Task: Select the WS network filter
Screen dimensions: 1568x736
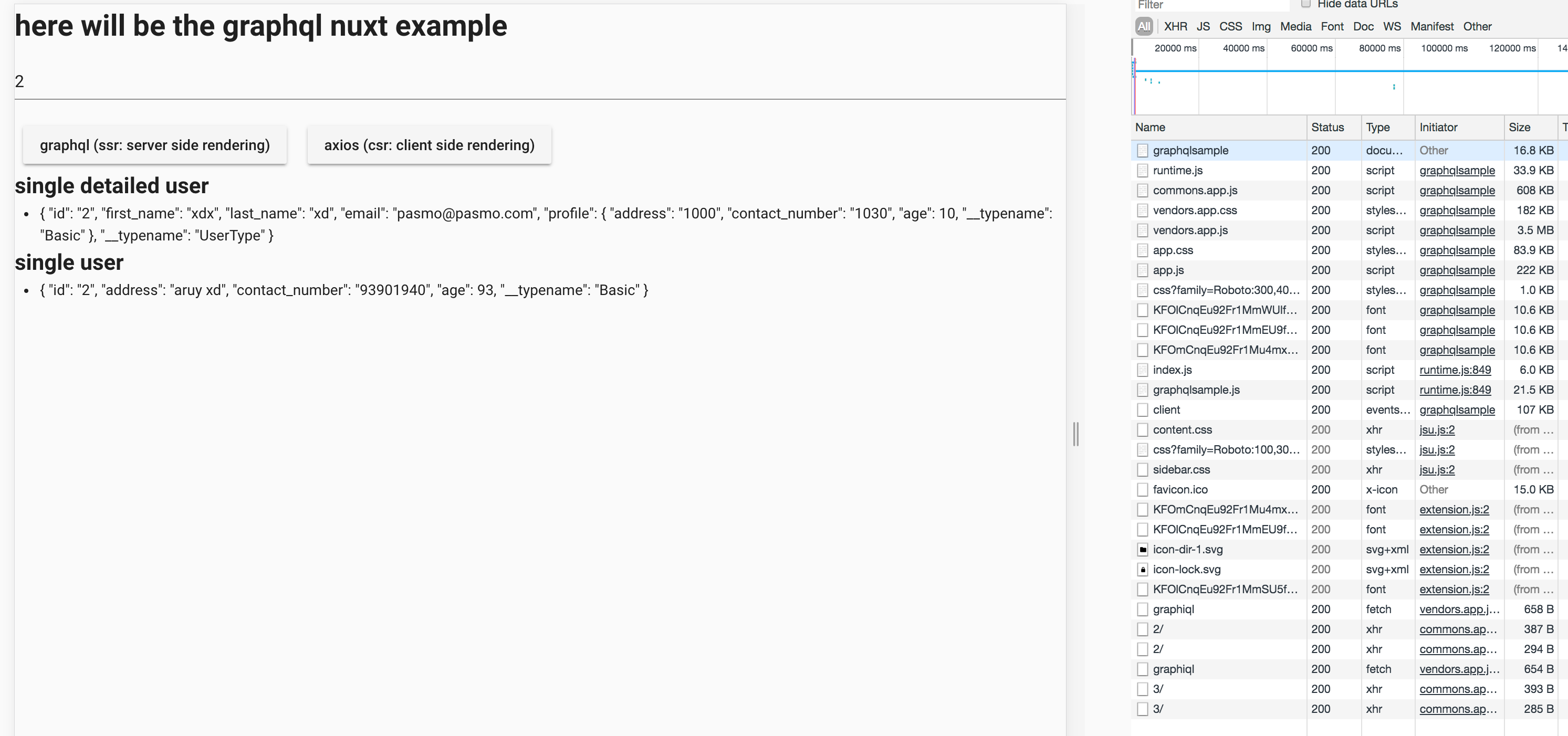Action: tap(1392, 26)
